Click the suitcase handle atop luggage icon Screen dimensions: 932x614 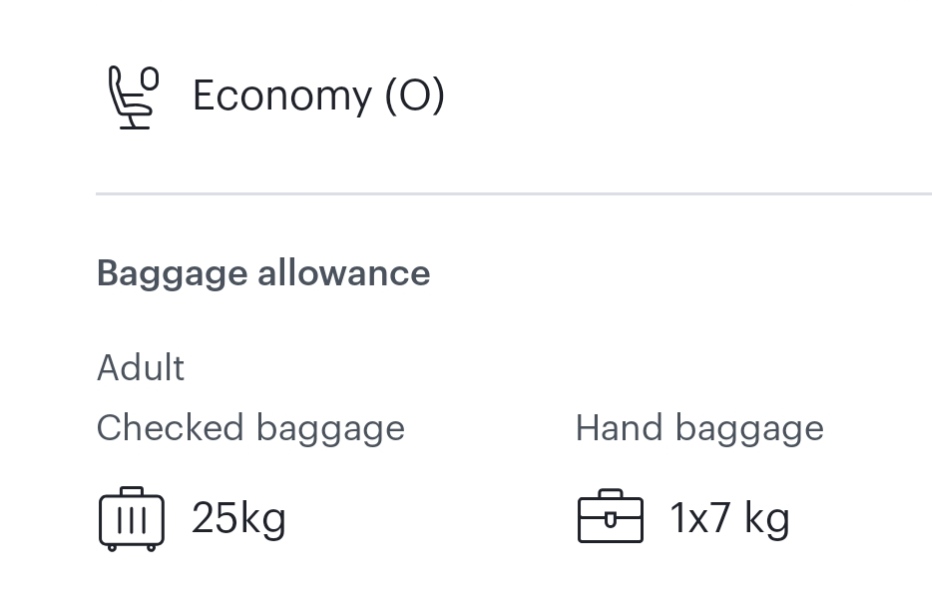(x=131, y=491)
